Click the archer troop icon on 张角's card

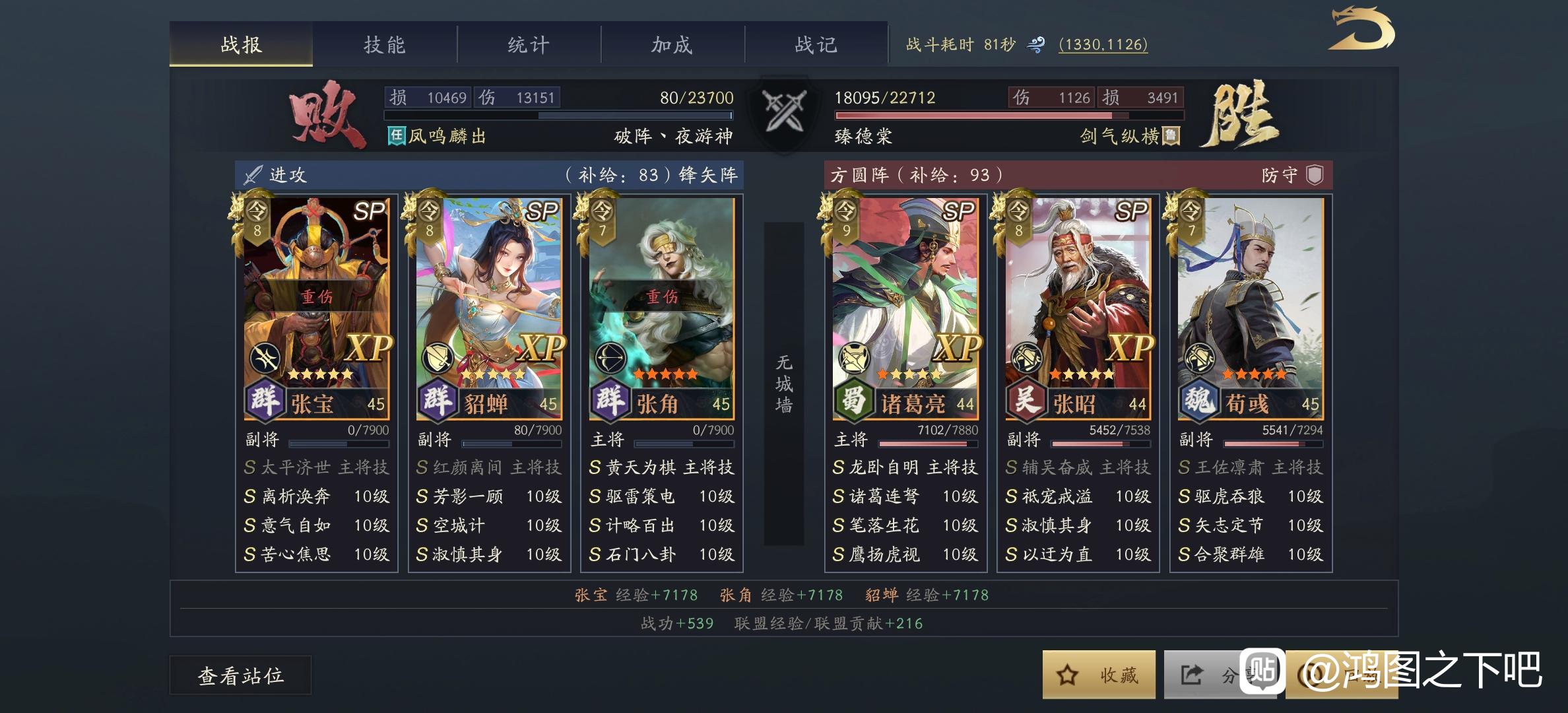[610, 358]
